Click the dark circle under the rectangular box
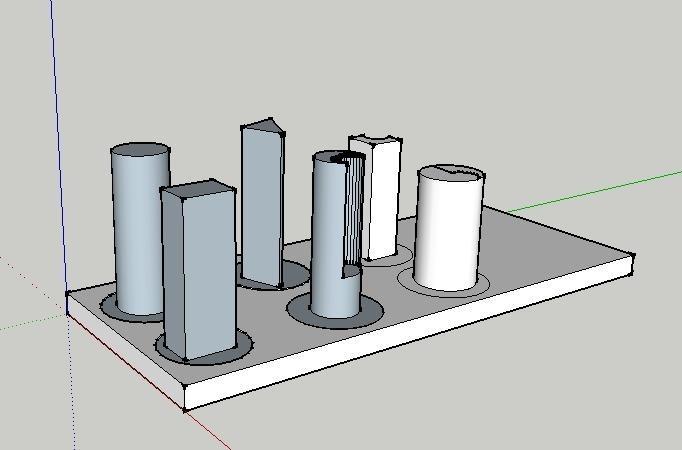 tap(204, 346)
